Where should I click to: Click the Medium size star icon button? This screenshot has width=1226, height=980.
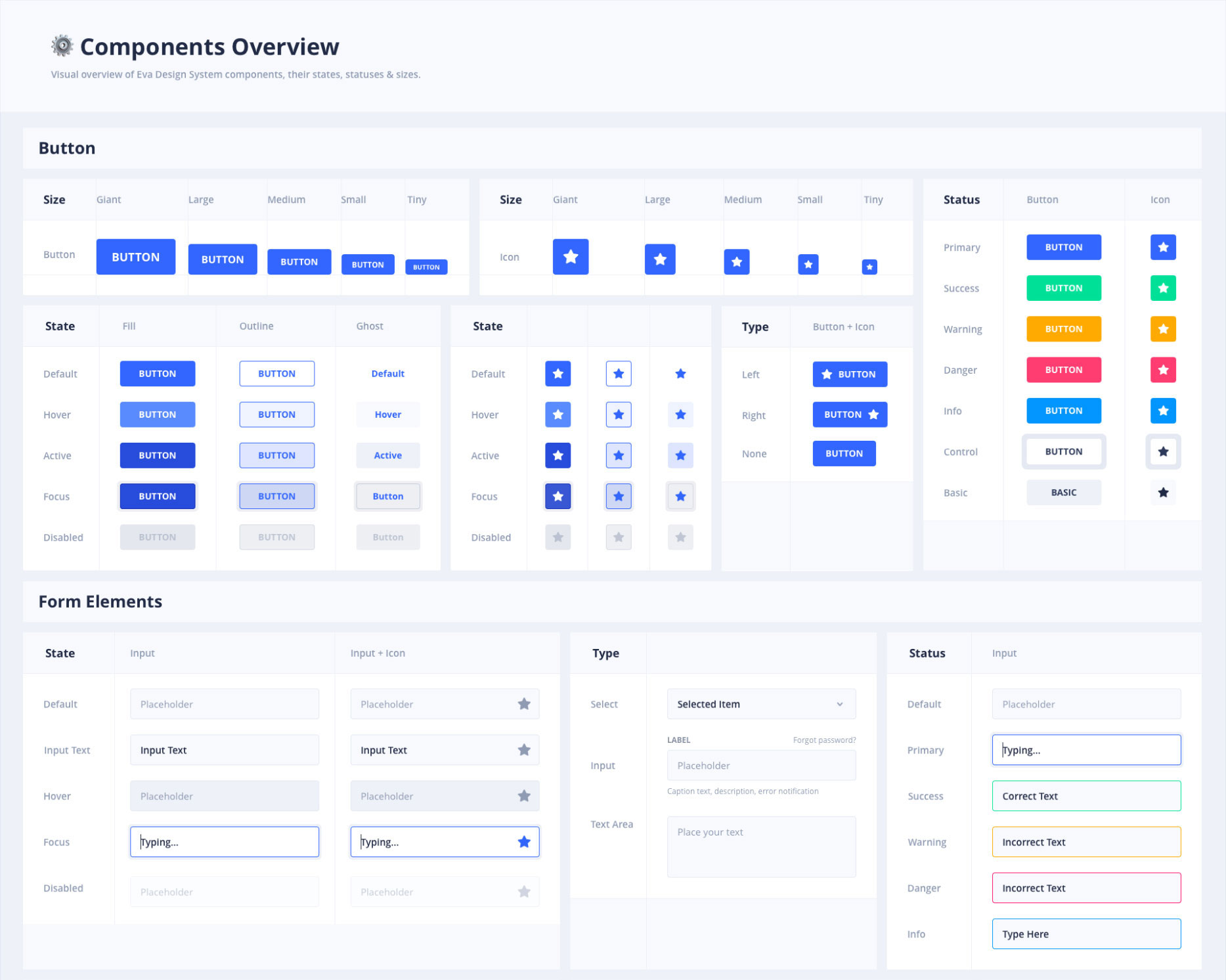[x=737, y=261]
